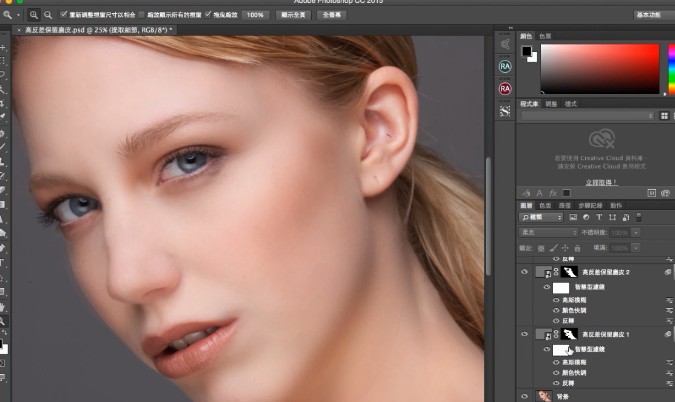Viewport: 675px width, 402px height.
Task: Open the 步驟記錄 tab
Action: pyautogui.click(x=590, y=205)
